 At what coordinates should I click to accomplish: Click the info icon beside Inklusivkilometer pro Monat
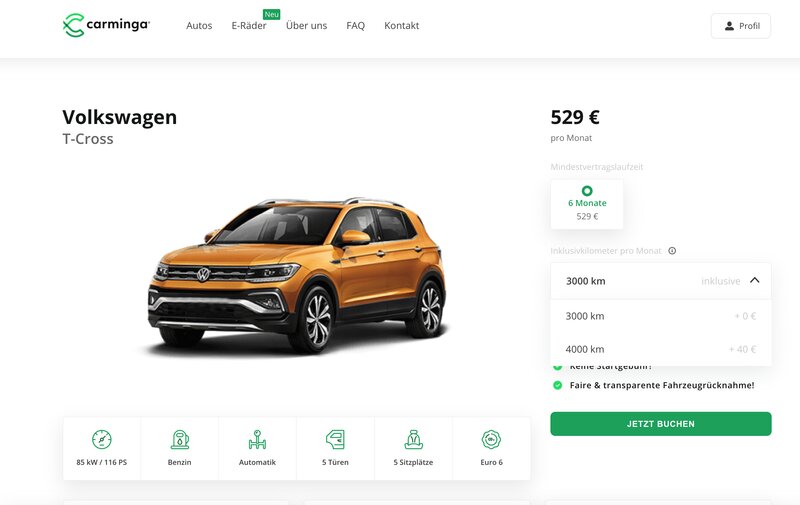point(672,250)
